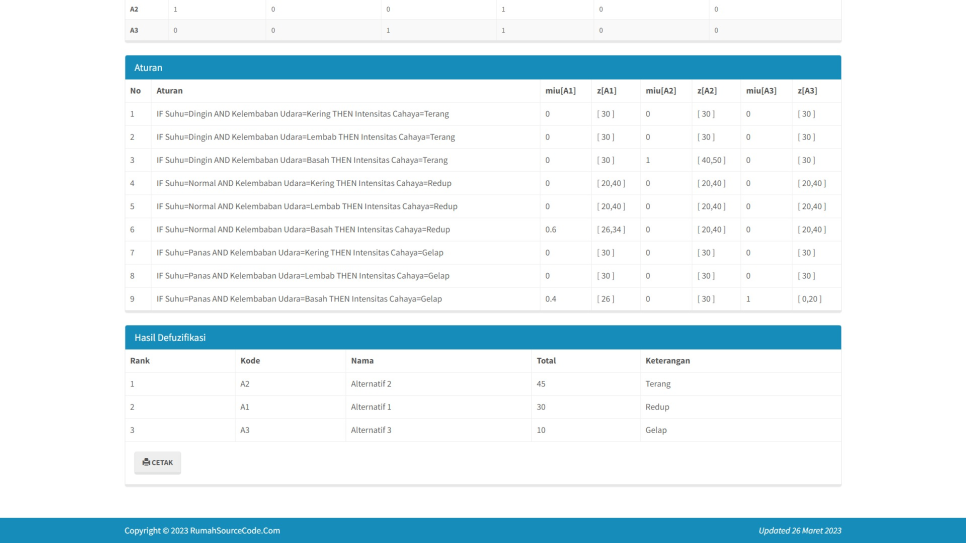Image resolution: width=966 pixels, height=543 pixels.
Task: Click the Rank column header
Action: click(140, 361)
